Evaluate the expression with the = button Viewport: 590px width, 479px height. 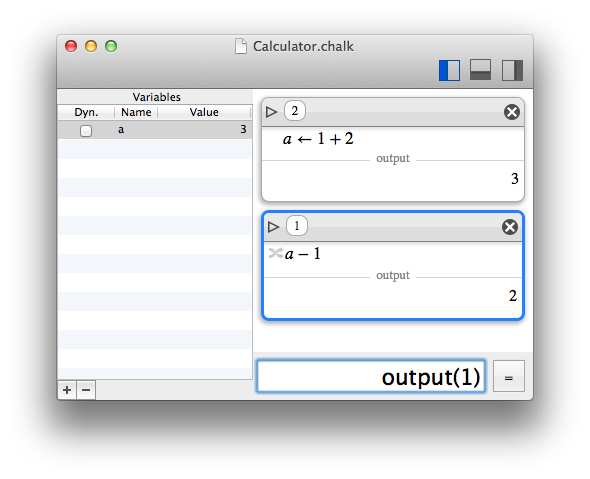point(509,376)
